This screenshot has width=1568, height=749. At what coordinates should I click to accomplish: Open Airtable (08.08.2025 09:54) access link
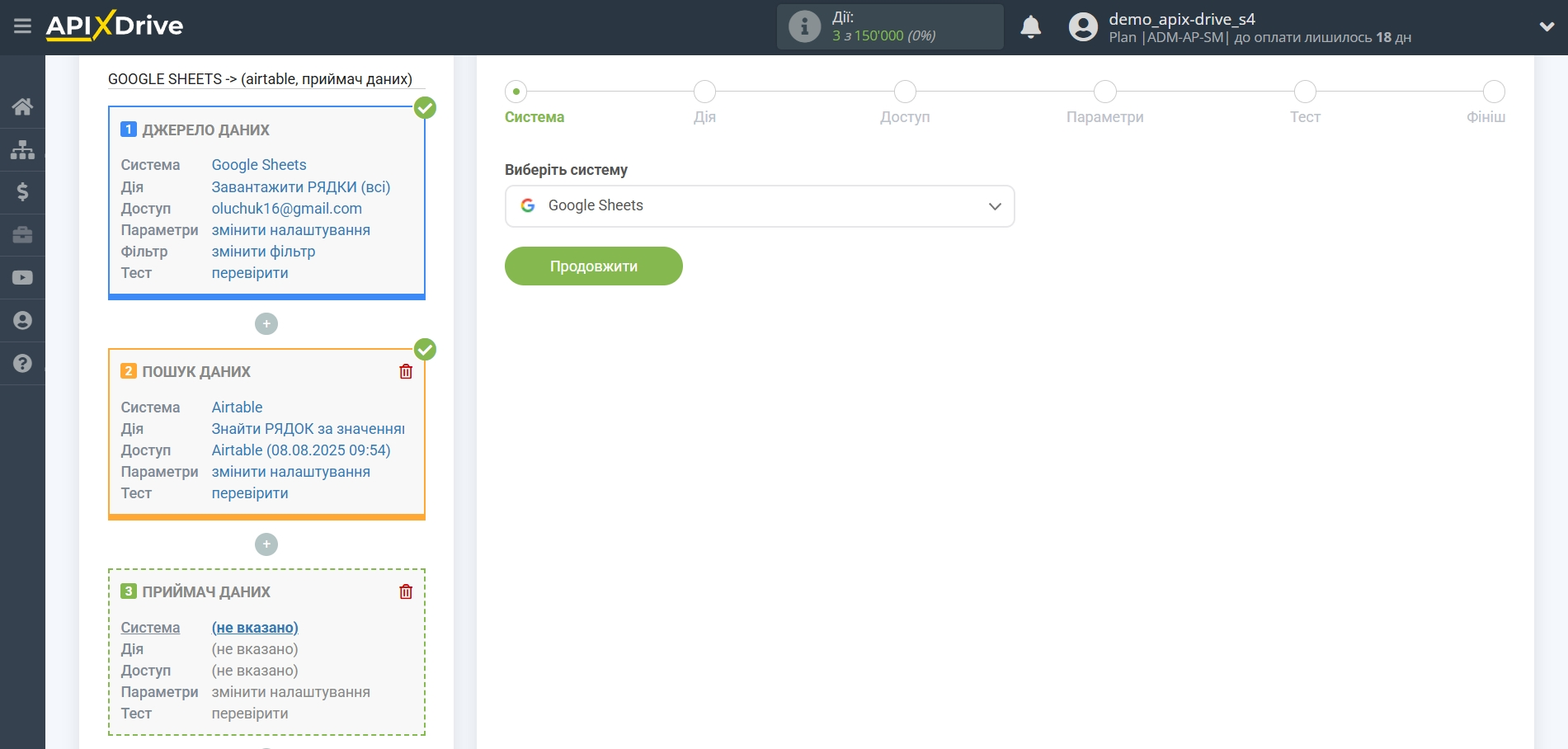point(301,450)
